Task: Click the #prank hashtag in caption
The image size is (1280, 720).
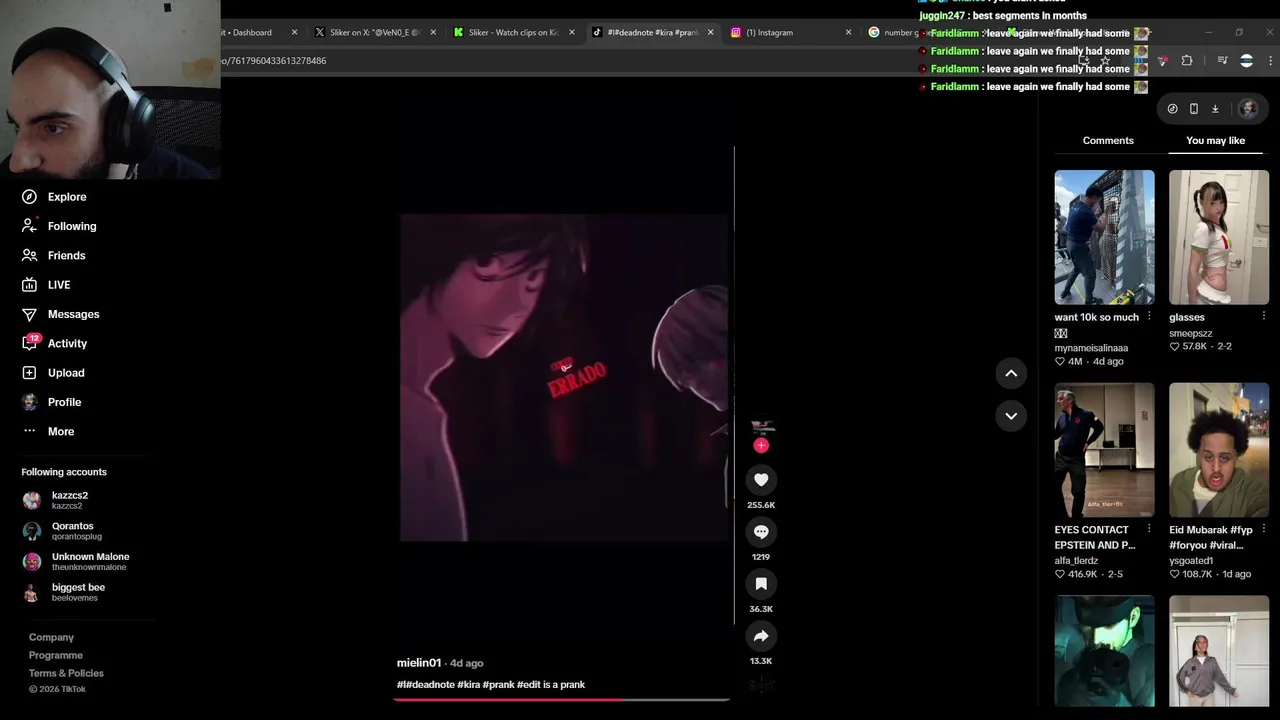Action: 498,685
